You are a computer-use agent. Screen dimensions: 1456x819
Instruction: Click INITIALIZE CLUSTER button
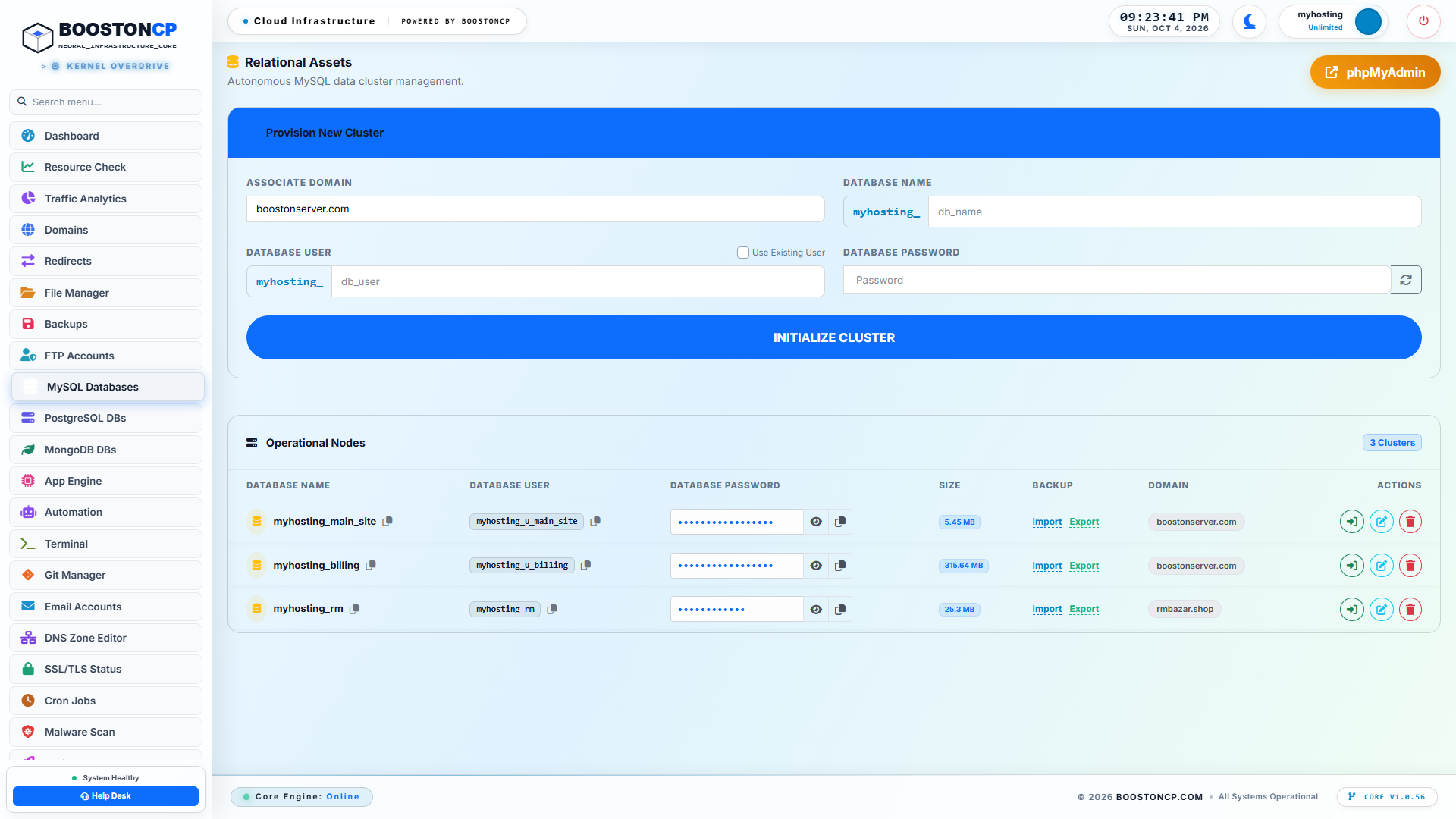[x=833, y=337]
